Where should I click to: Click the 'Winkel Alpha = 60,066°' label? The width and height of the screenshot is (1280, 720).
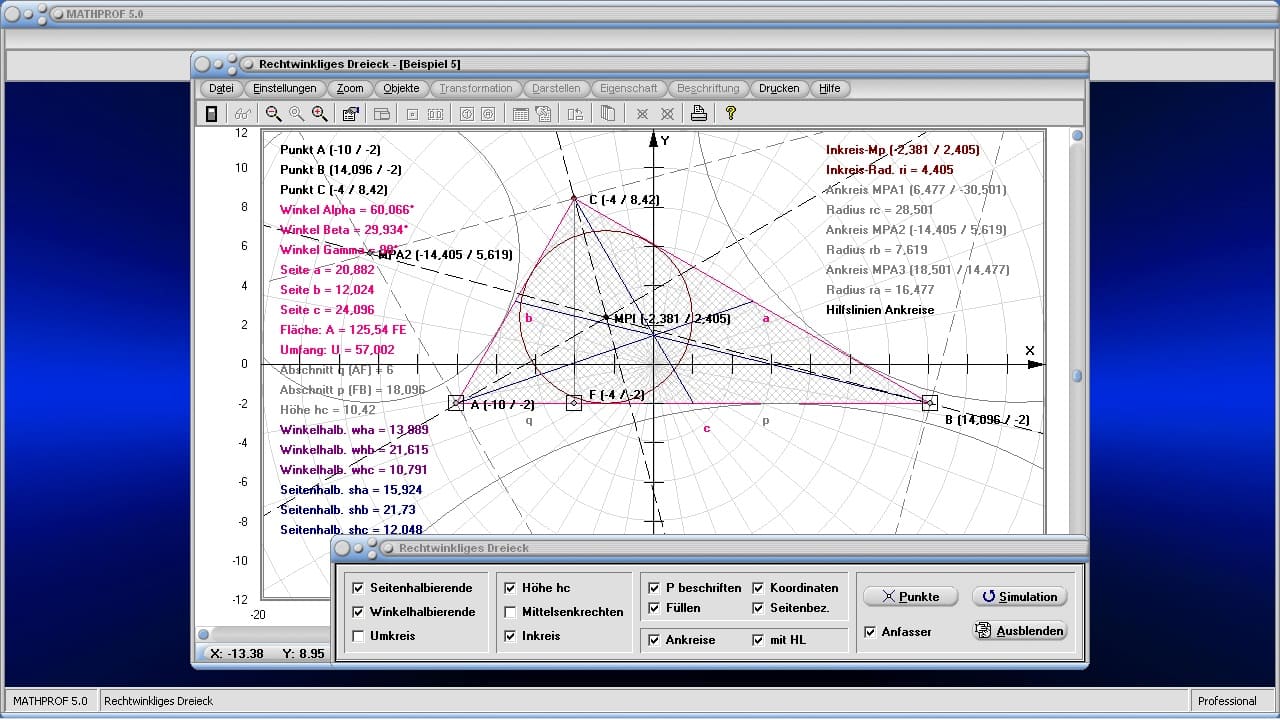[347, 210]
